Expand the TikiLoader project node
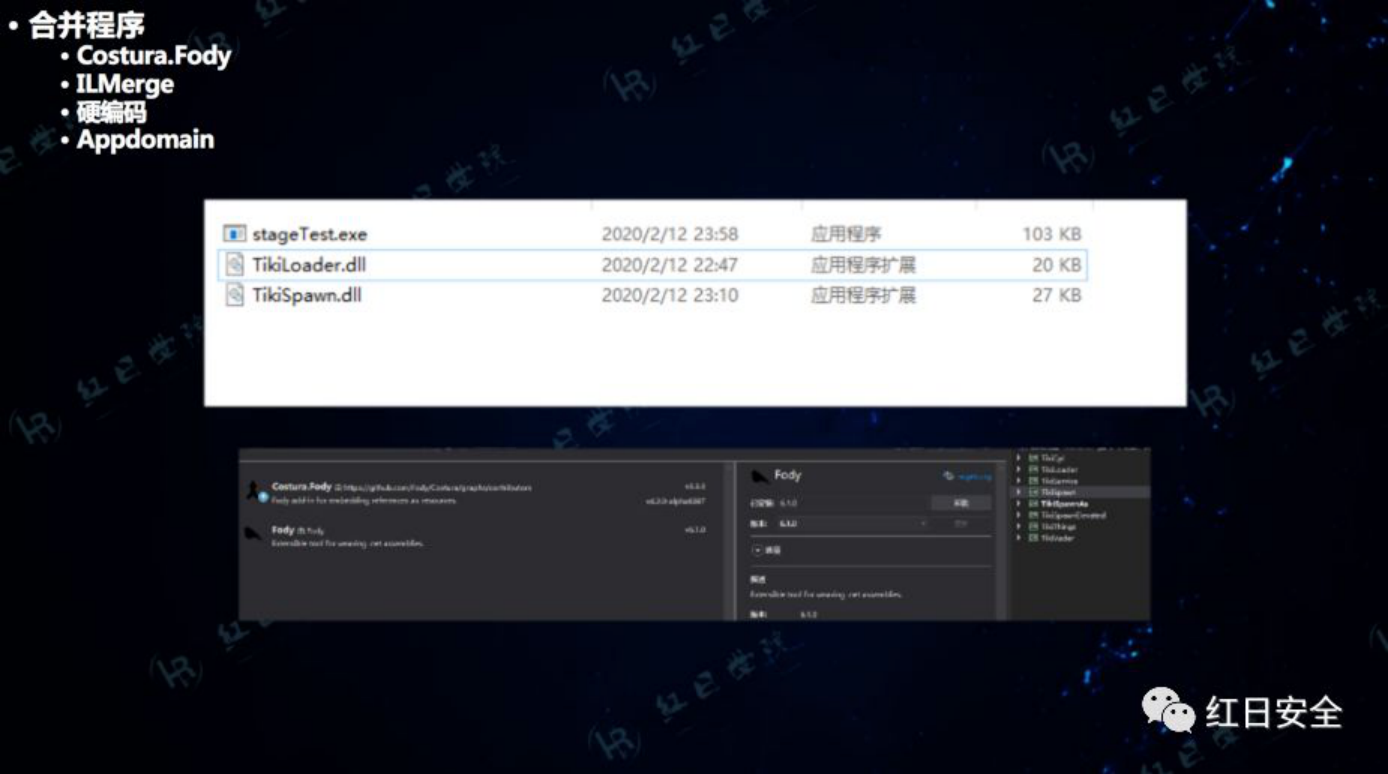Viewport: 1388px width, 774px height. 1018,469
